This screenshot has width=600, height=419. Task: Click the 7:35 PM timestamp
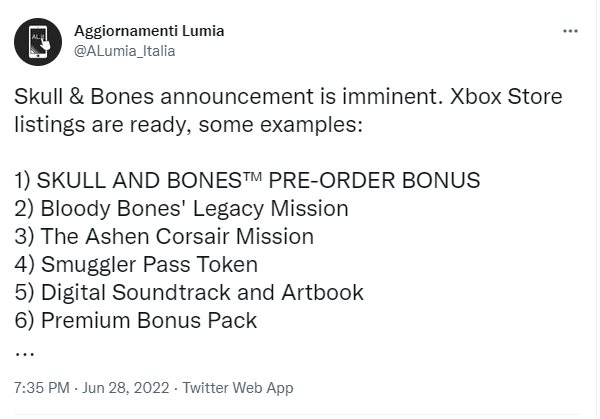[x=42, y=388]
